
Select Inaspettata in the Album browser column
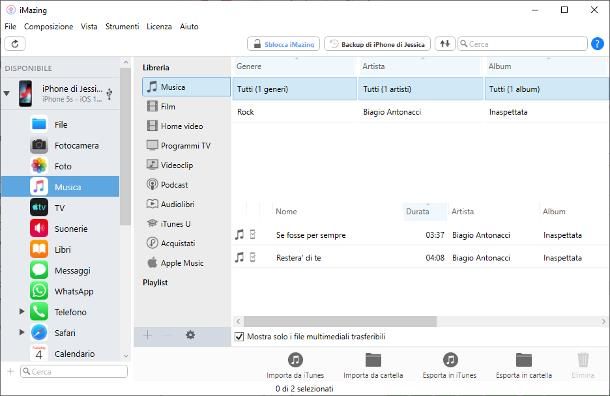547,112
